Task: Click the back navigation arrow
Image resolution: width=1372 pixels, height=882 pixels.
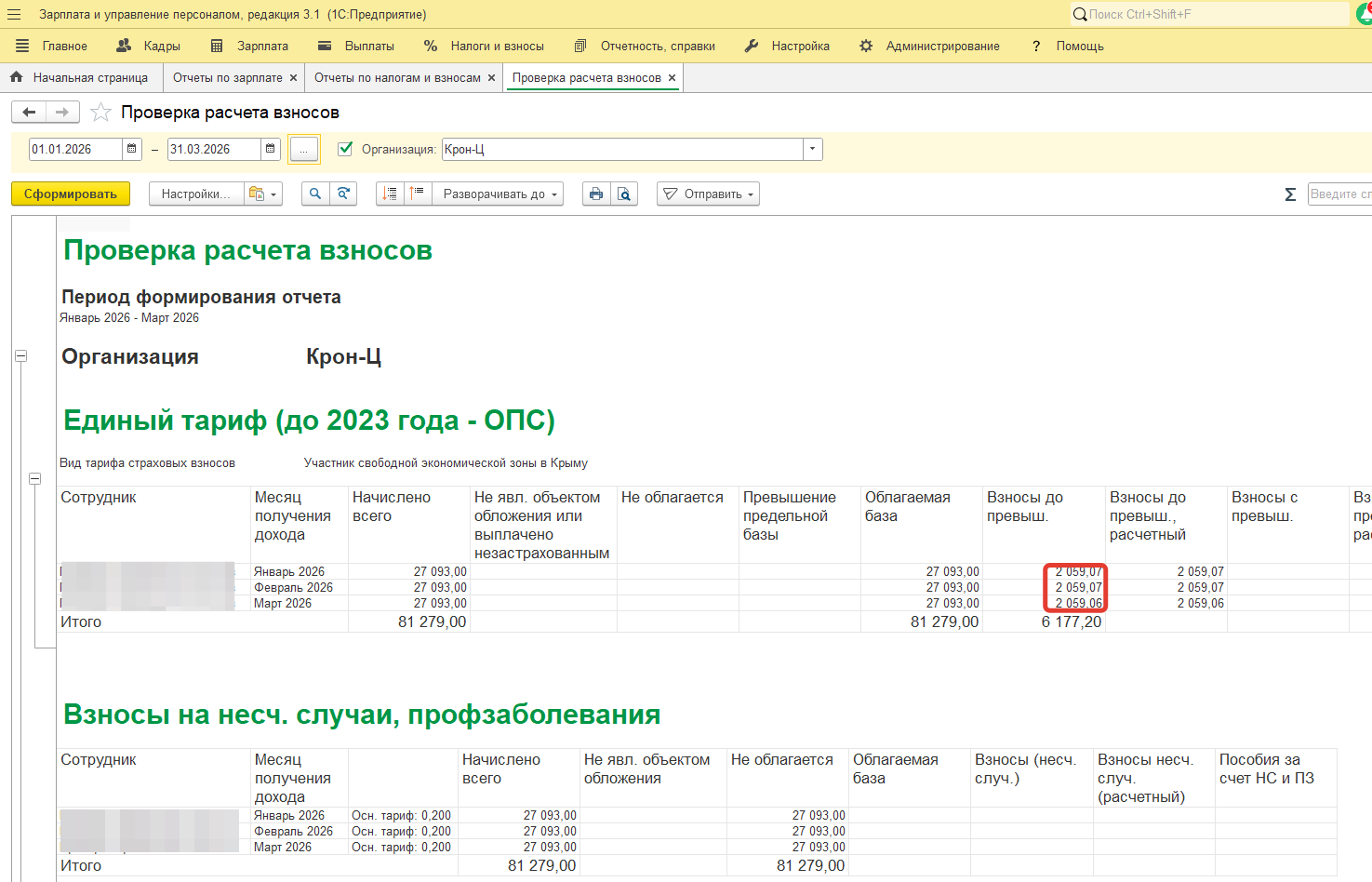Action: [x=29, y=113]
